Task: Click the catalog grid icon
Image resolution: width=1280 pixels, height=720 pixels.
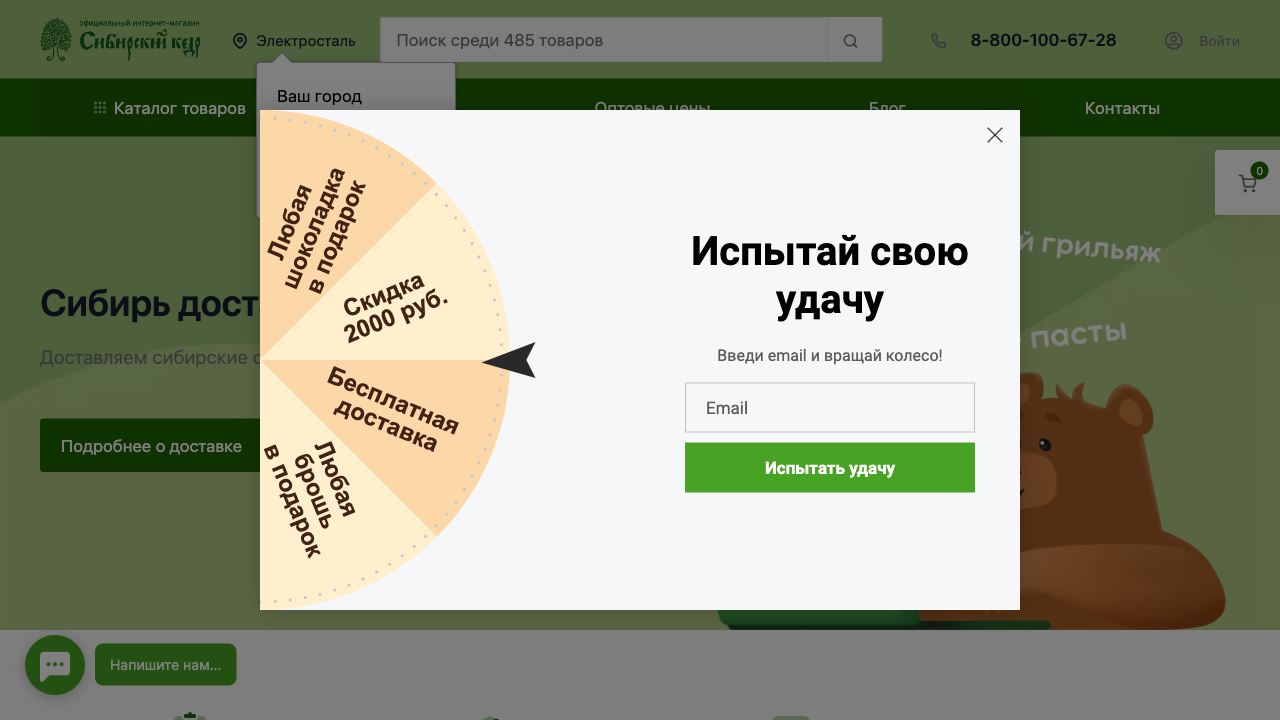Action: click(x=100, y=108)
